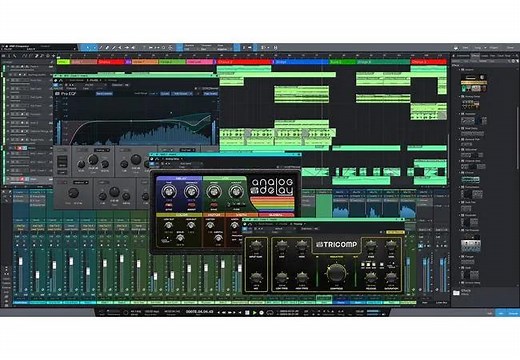Image resolution: width=520 pixels, height=360 pixels.
Task: Select the Chorus 3 arranger section
Action: 429,62
